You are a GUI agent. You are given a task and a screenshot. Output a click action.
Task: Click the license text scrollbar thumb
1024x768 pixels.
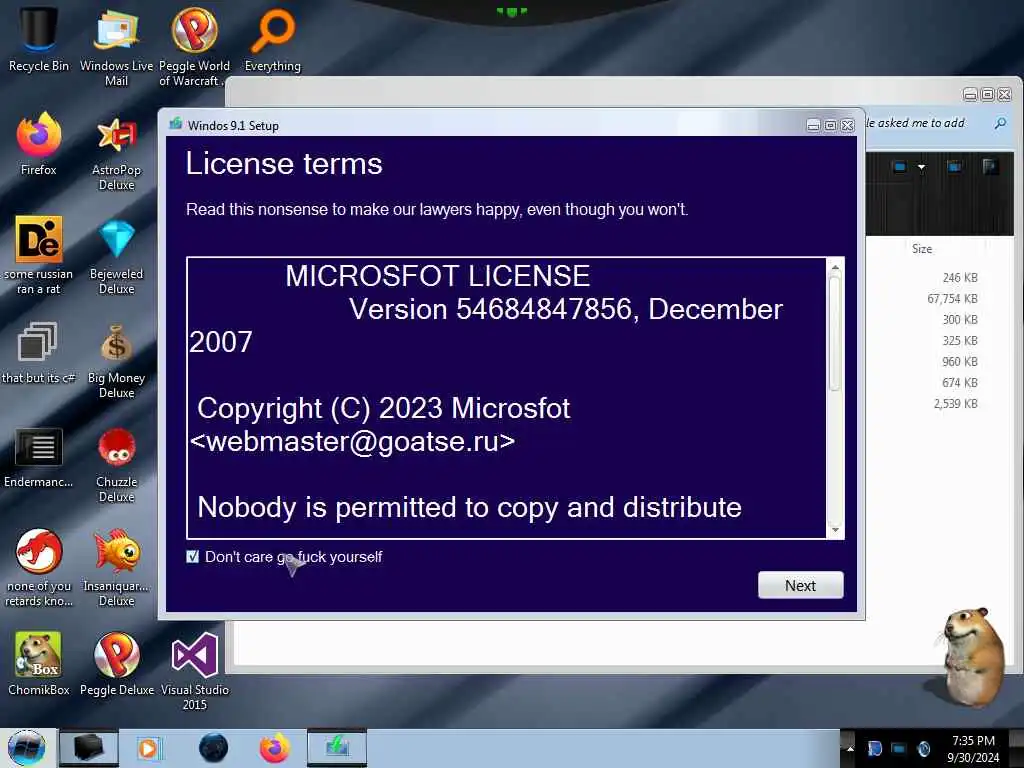pos(835,333)
